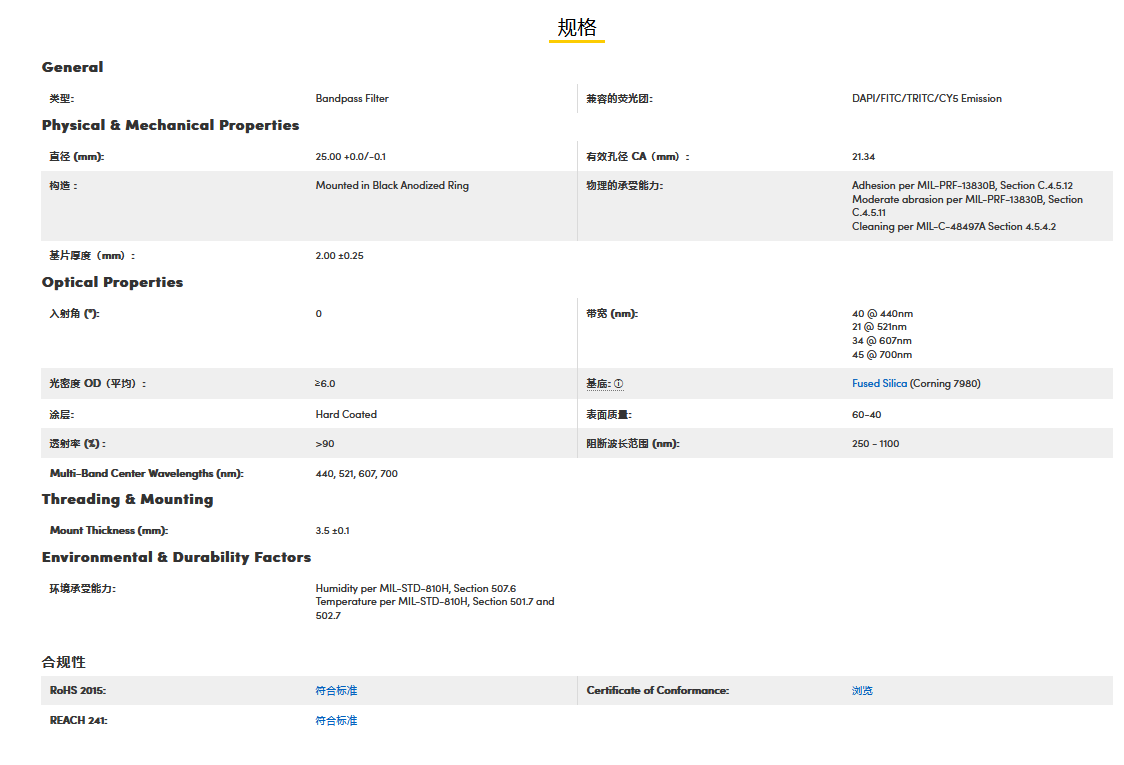Click the 构造 label
The image size is (1124, 765).
(x=63, y=186)
